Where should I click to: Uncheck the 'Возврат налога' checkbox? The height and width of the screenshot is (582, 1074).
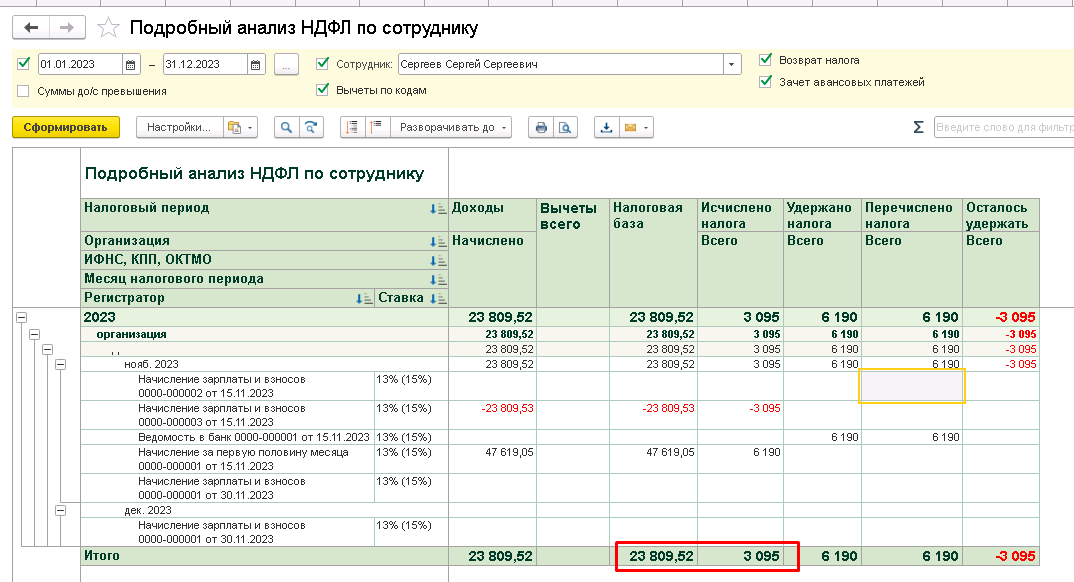(766, 60)
